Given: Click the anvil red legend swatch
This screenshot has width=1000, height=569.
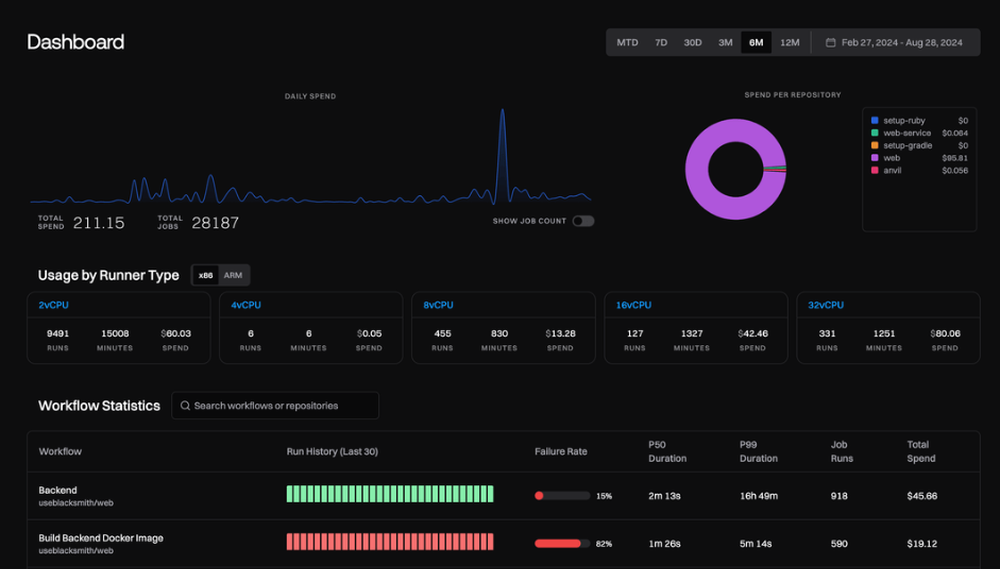Looking at the screenshot, I should coord(875,170).
